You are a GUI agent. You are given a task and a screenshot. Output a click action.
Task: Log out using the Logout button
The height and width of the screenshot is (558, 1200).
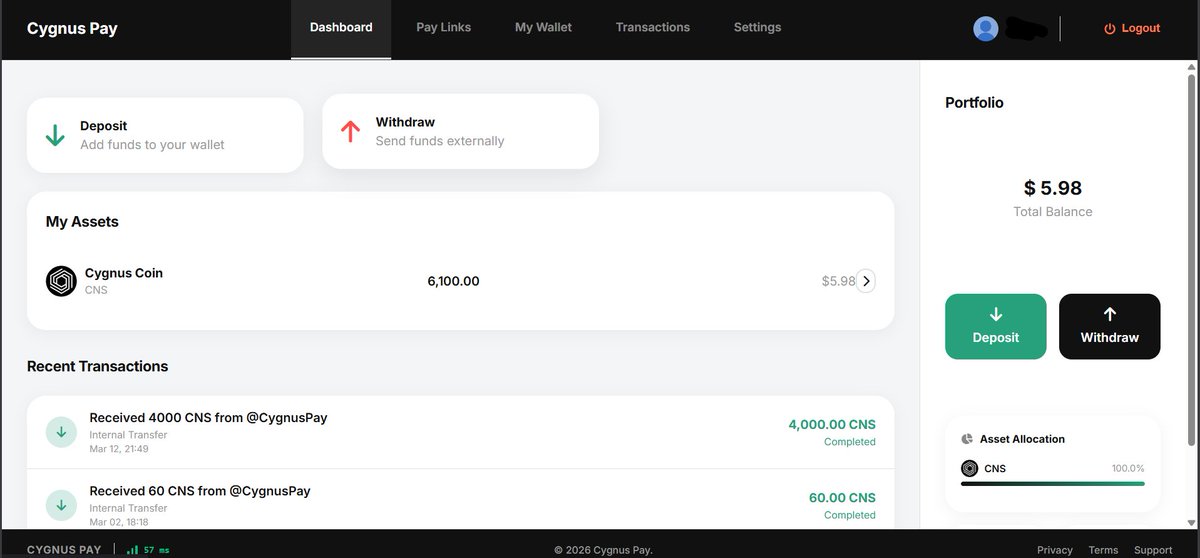click(x=1132, y=29)
